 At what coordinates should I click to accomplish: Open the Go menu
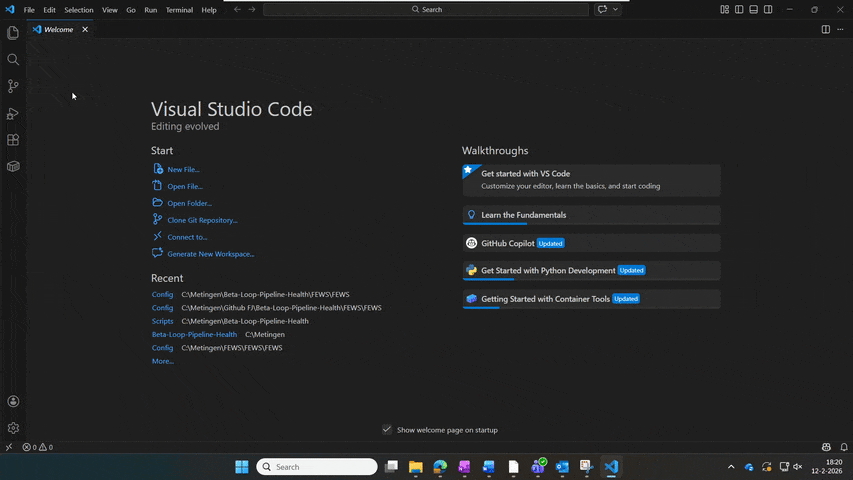tap(131, 10)
